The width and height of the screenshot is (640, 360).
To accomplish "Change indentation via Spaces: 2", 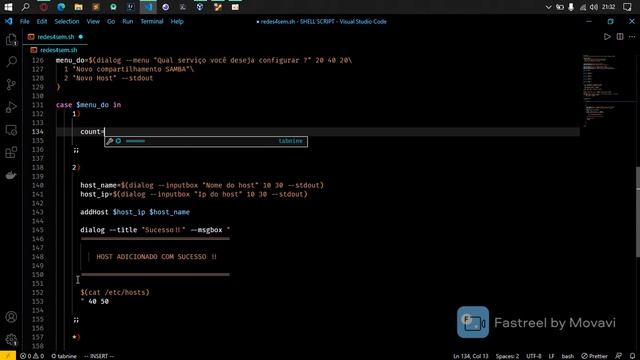I will 507,356.
